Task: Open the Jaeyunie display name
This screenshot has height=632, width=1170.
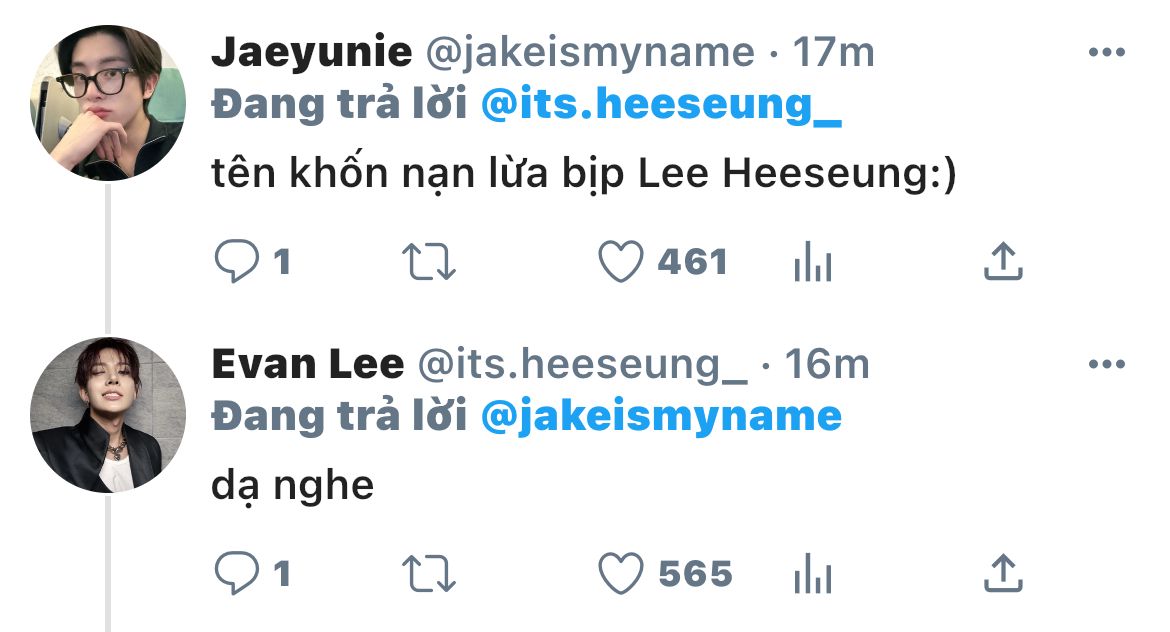Action: point(311,52)
